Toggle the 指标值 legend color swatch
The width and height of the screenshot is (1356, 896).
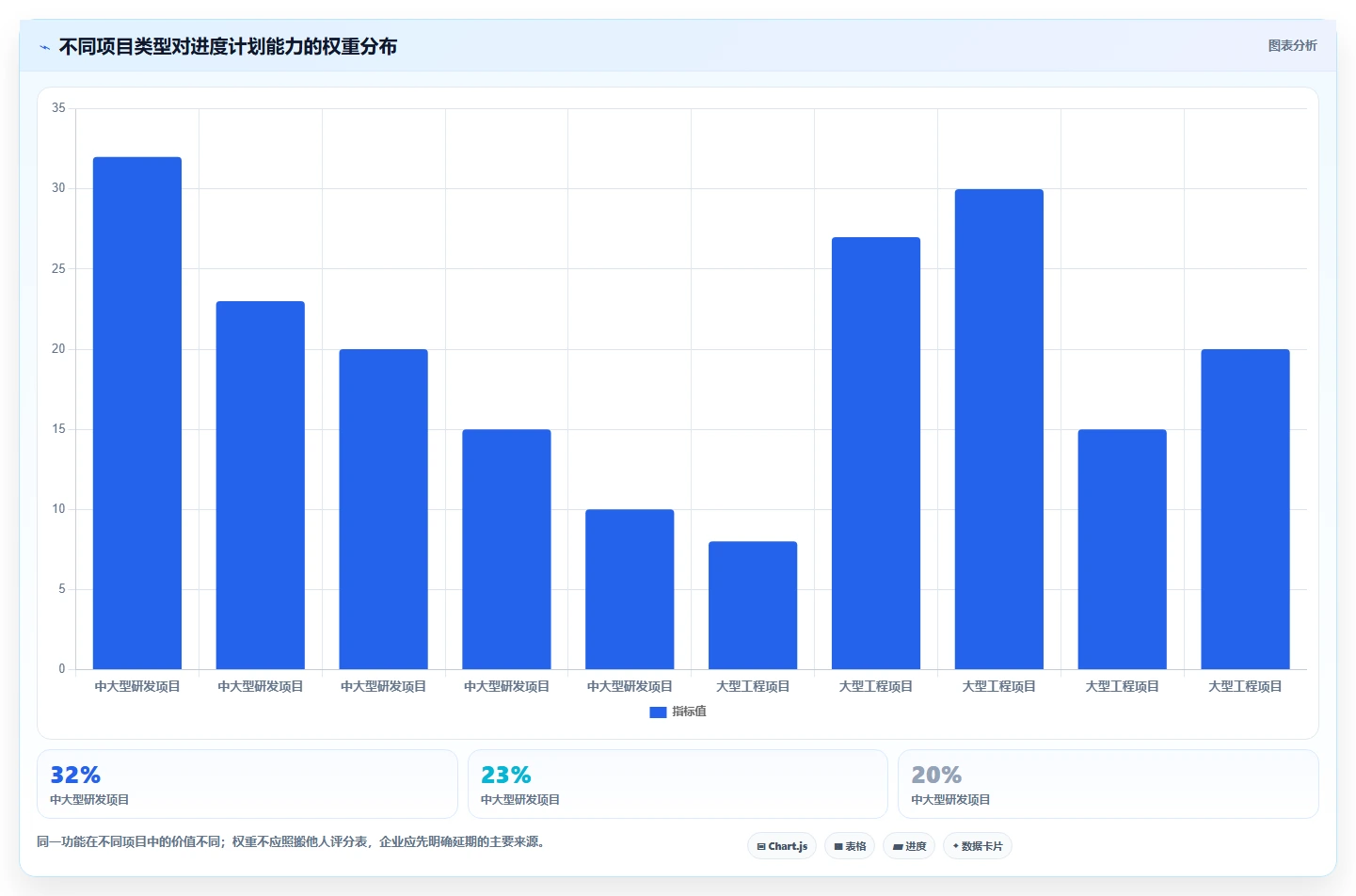pyautogui.click(x=658, y=712)
